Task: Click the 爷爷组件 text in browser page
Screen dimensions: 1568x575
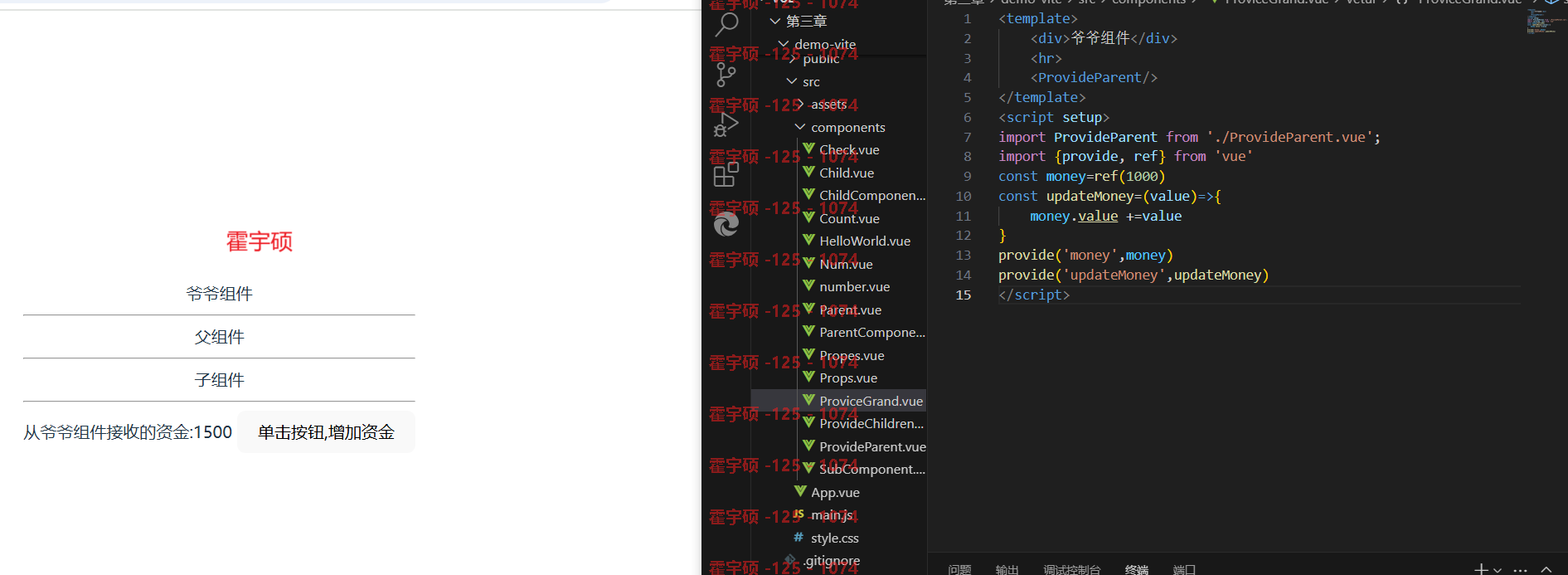Action: pos(219,294)
